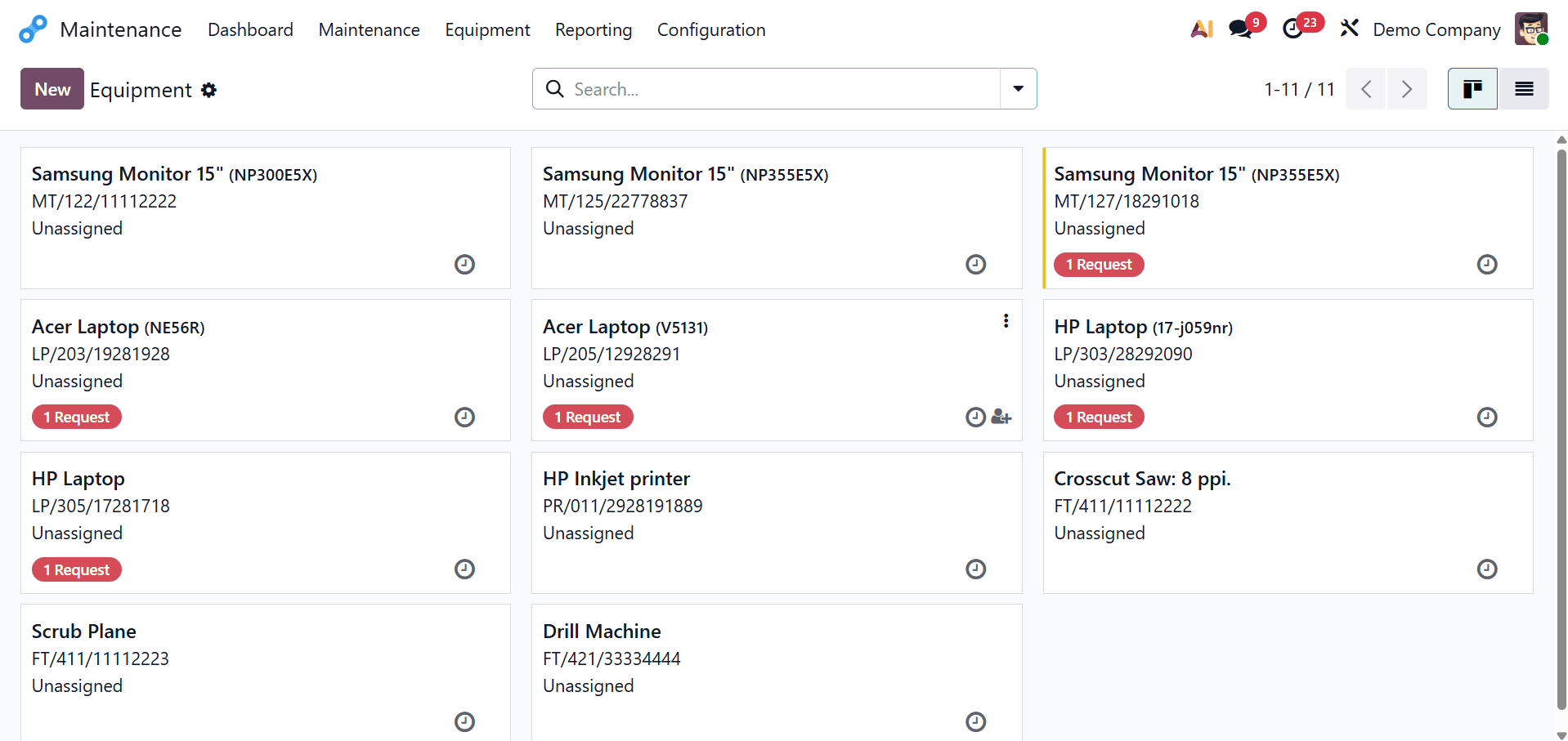Click serial FT/411/11112223
This screenshot has width=1568, height=741.
[x=101, y=658]
